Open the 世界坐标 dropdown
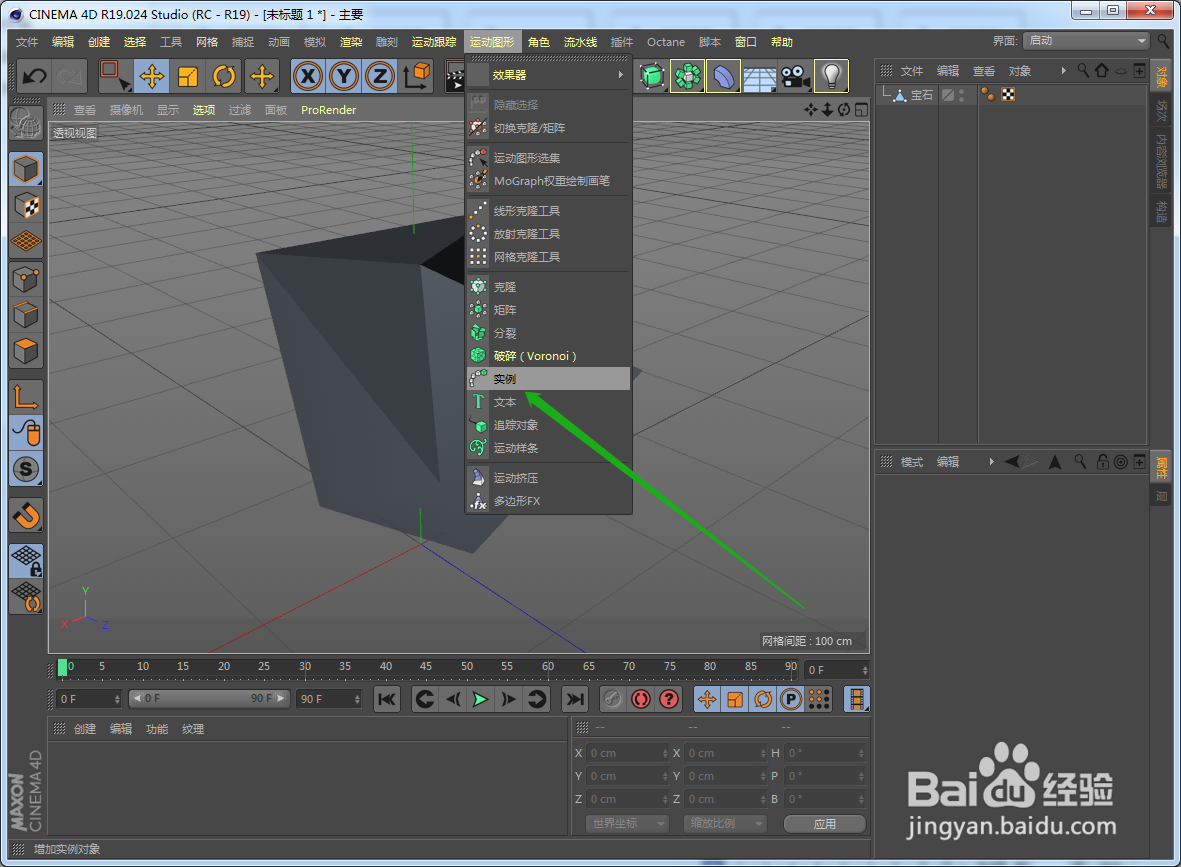1181x867 pixels. coord(627,823)
